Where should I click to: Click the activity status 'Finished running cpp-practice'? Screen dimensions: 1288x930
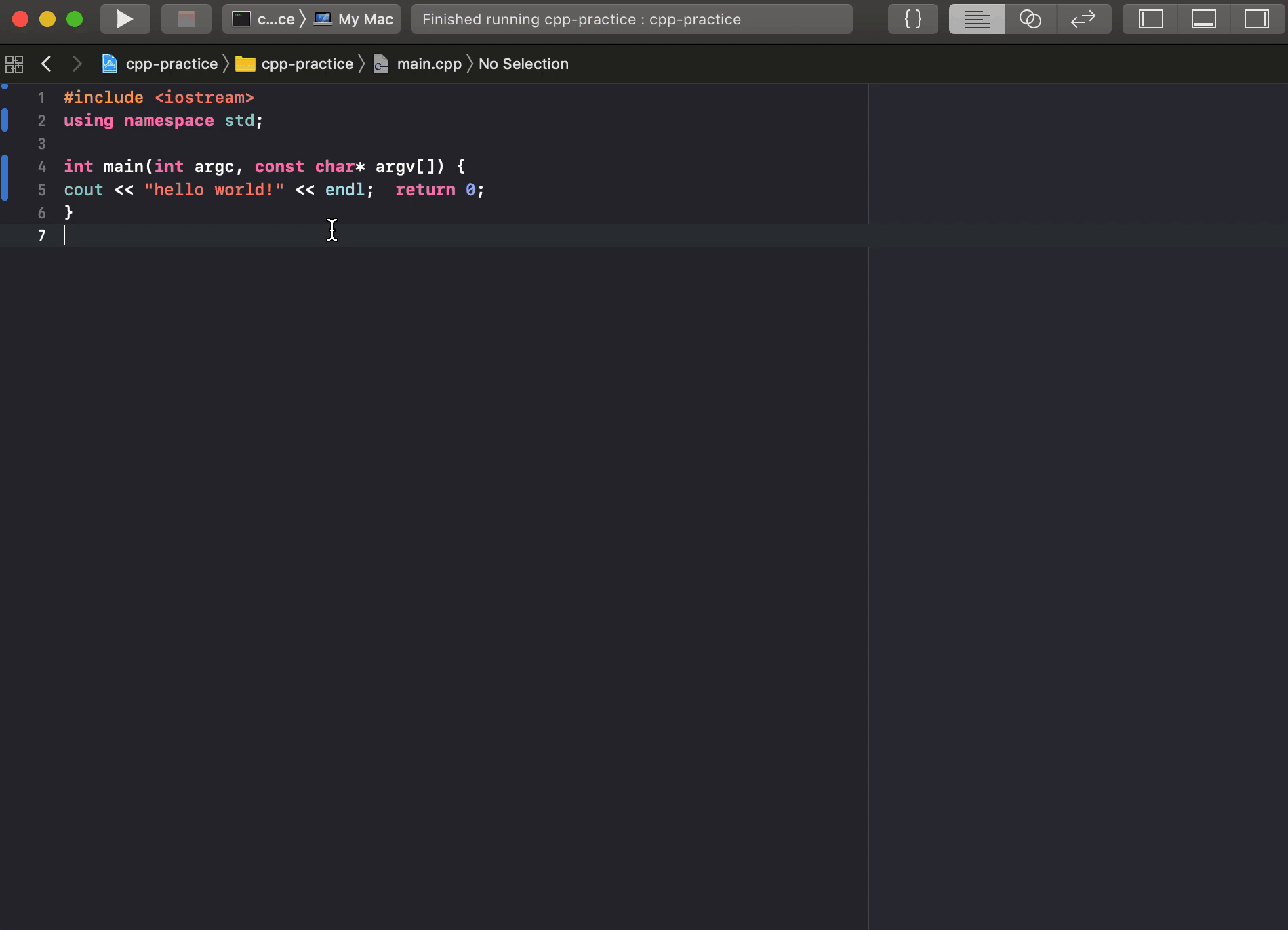(631, 19)
